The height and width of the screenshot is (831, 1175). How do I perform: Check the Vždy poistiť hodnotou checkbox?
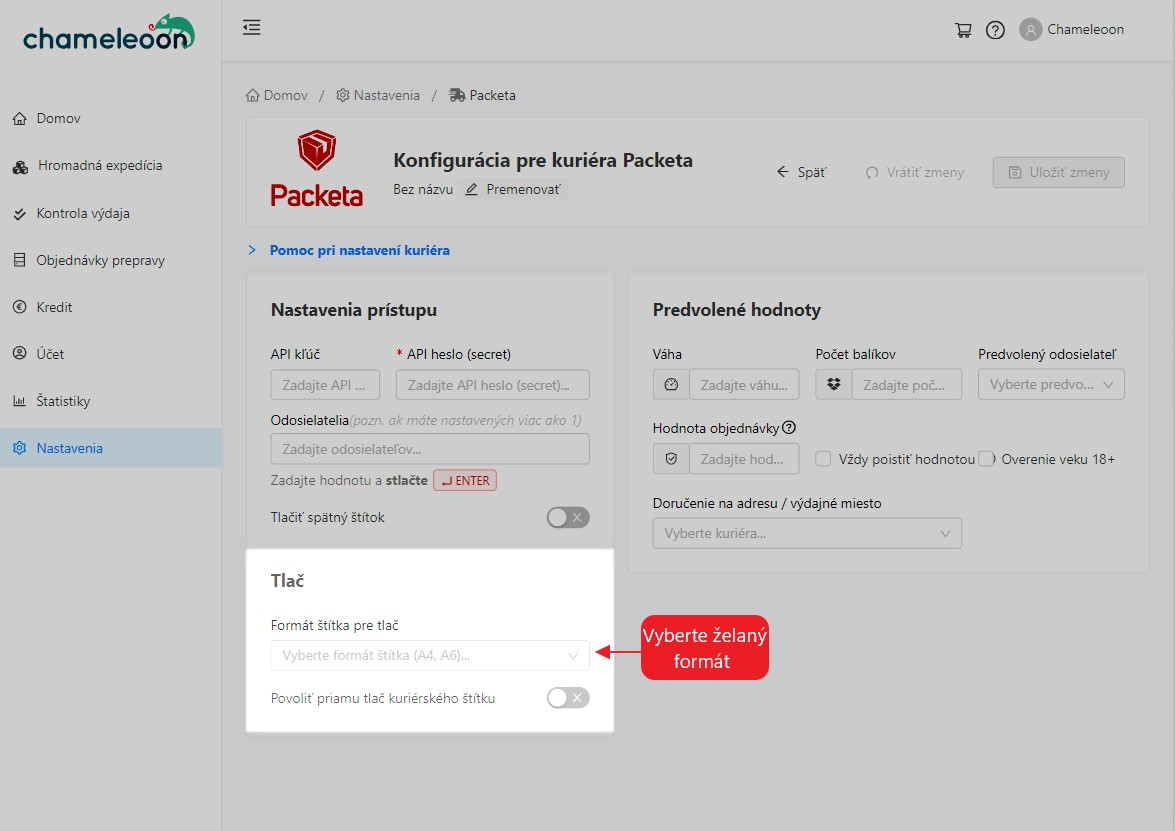point(823,459)
